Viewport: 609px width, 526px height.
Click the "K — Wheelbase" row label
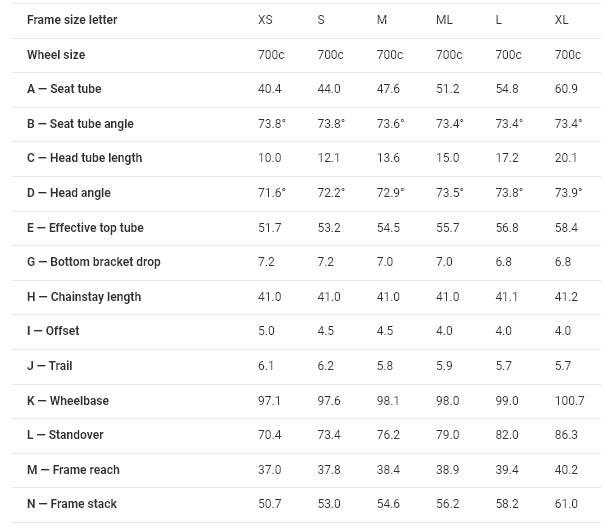(x=68, y=401)
